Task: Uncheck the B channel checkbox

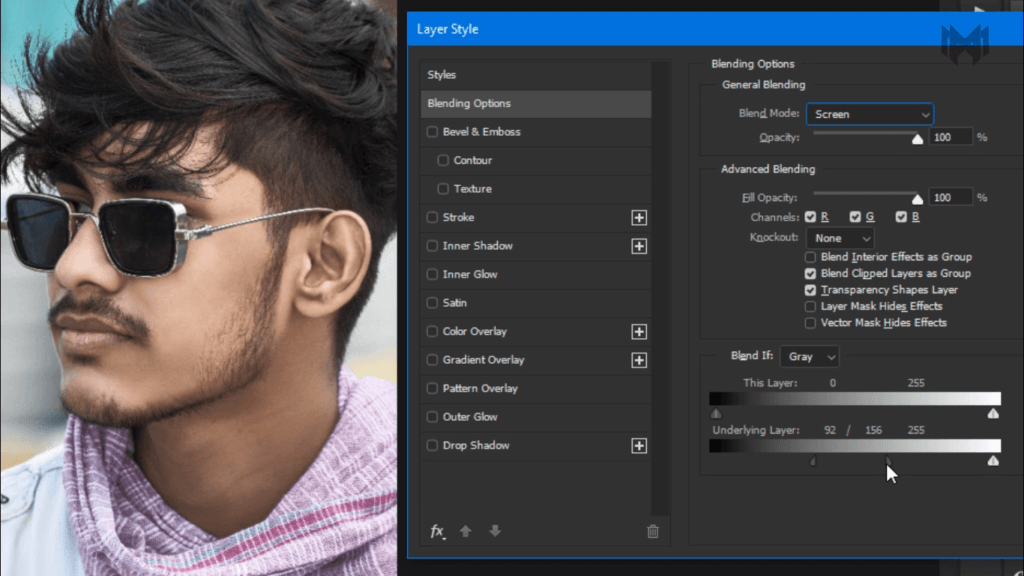Action: 901,217
